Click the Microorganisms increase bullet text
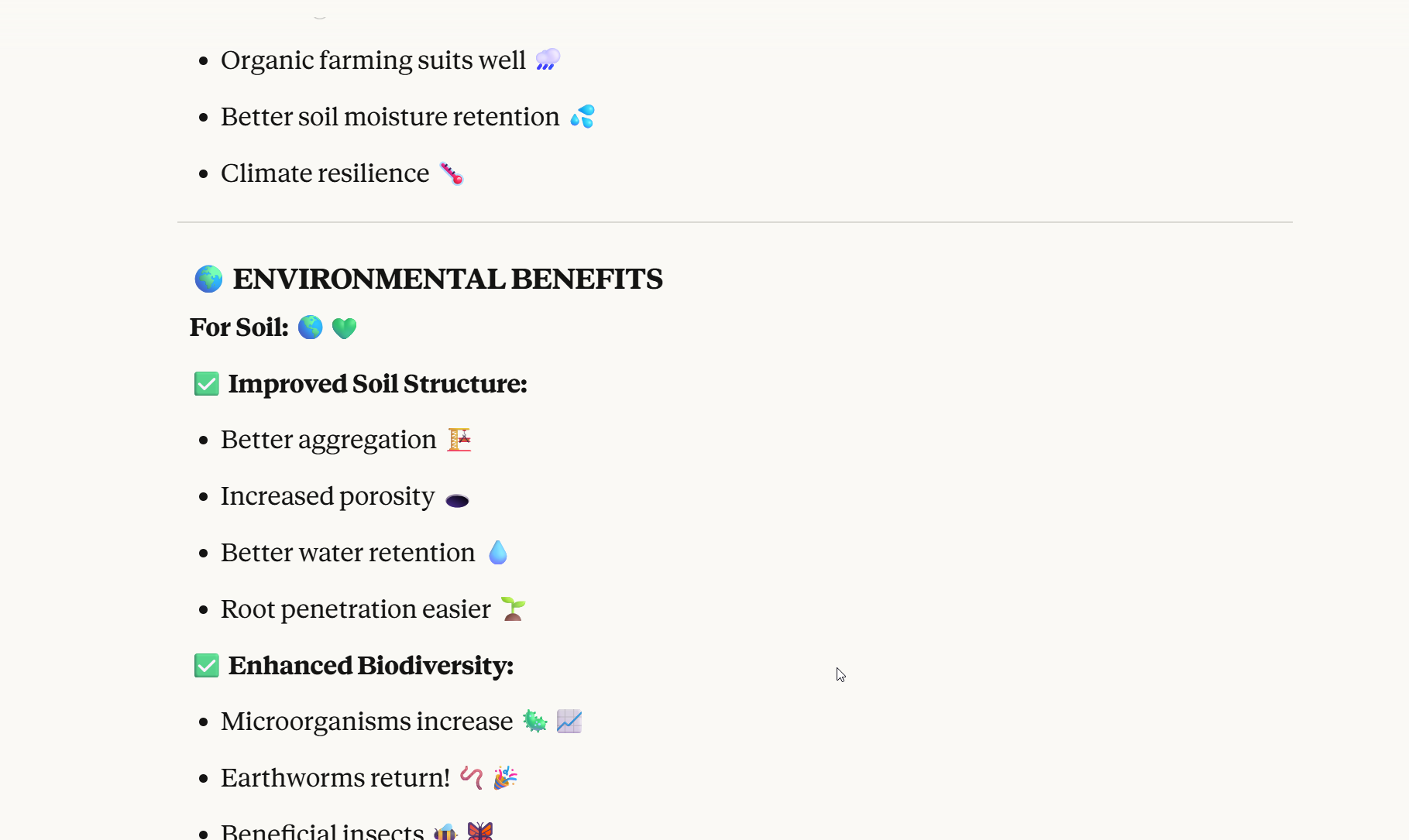The height and width of the screenshot is (840, 1409). click(367, 722)
